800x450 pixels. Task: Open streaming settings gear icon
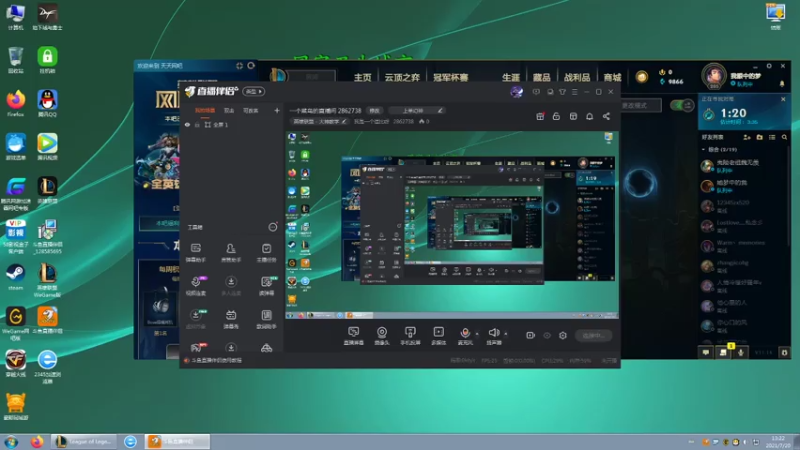[563, 335]
